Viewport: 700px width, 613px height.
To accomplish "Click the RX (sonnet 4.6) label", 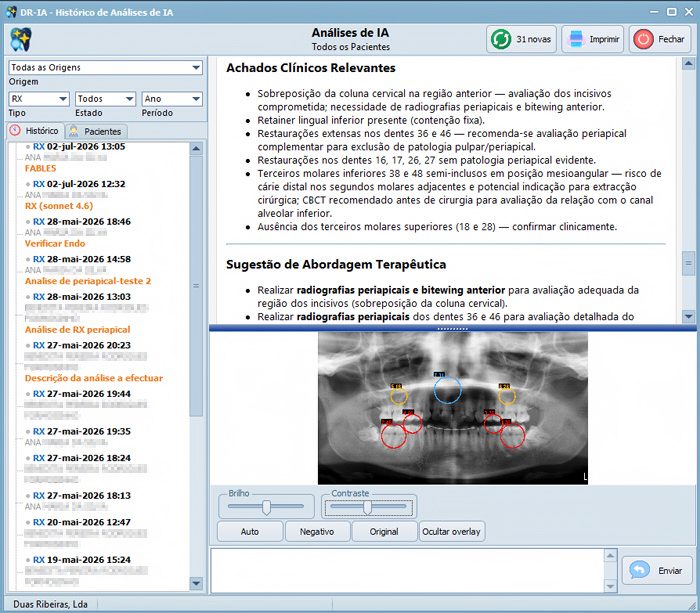I will pos(59,206).
